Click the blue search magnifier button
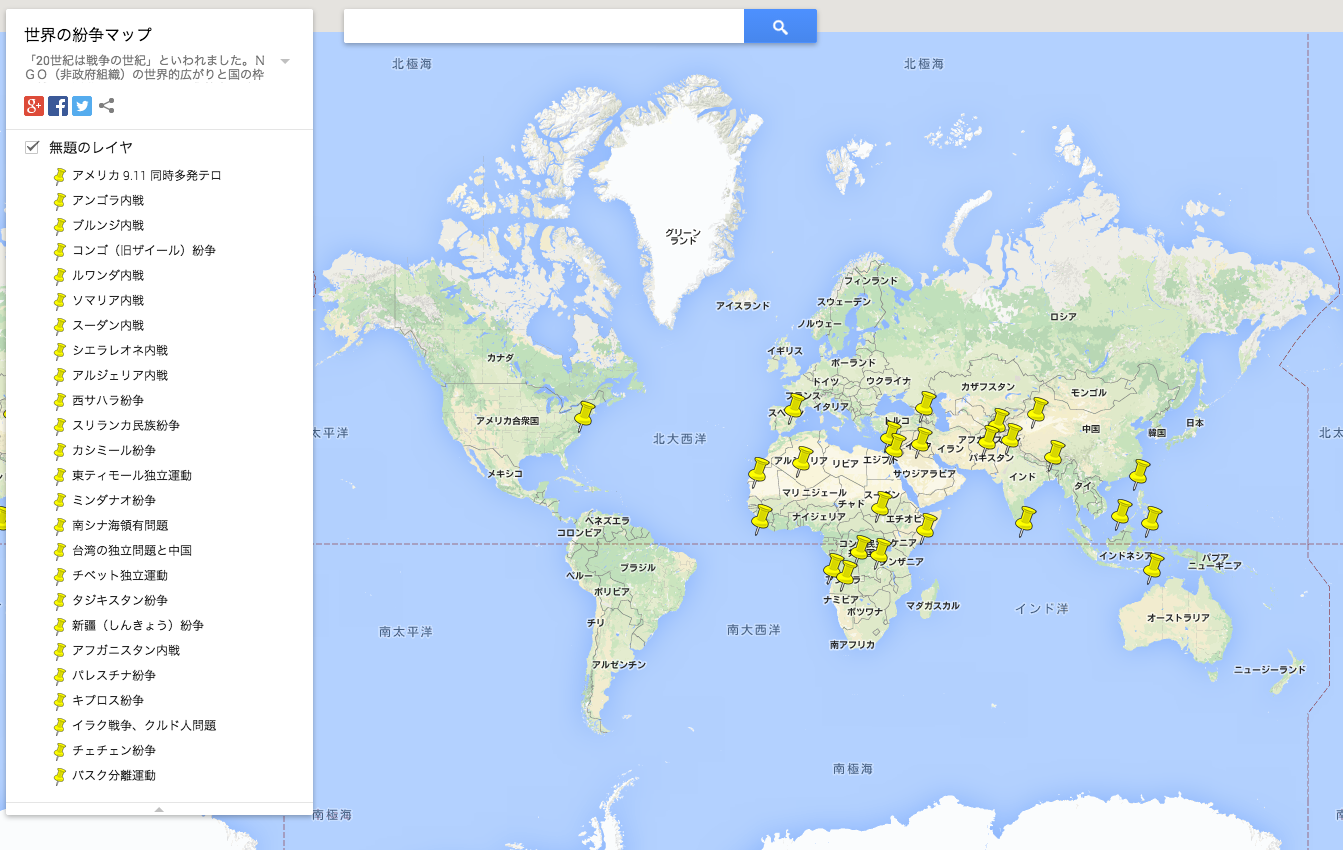The width and height of the screenshot is (1343, 850). point(780,27)
